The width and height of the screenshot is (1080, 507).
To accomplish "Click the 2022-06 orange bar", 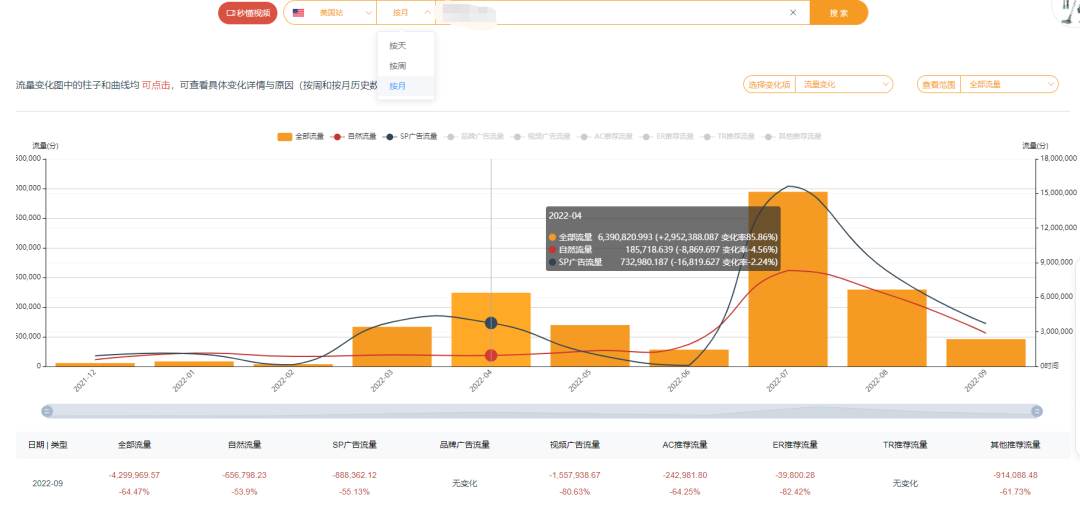I will (x=689, y=358).
